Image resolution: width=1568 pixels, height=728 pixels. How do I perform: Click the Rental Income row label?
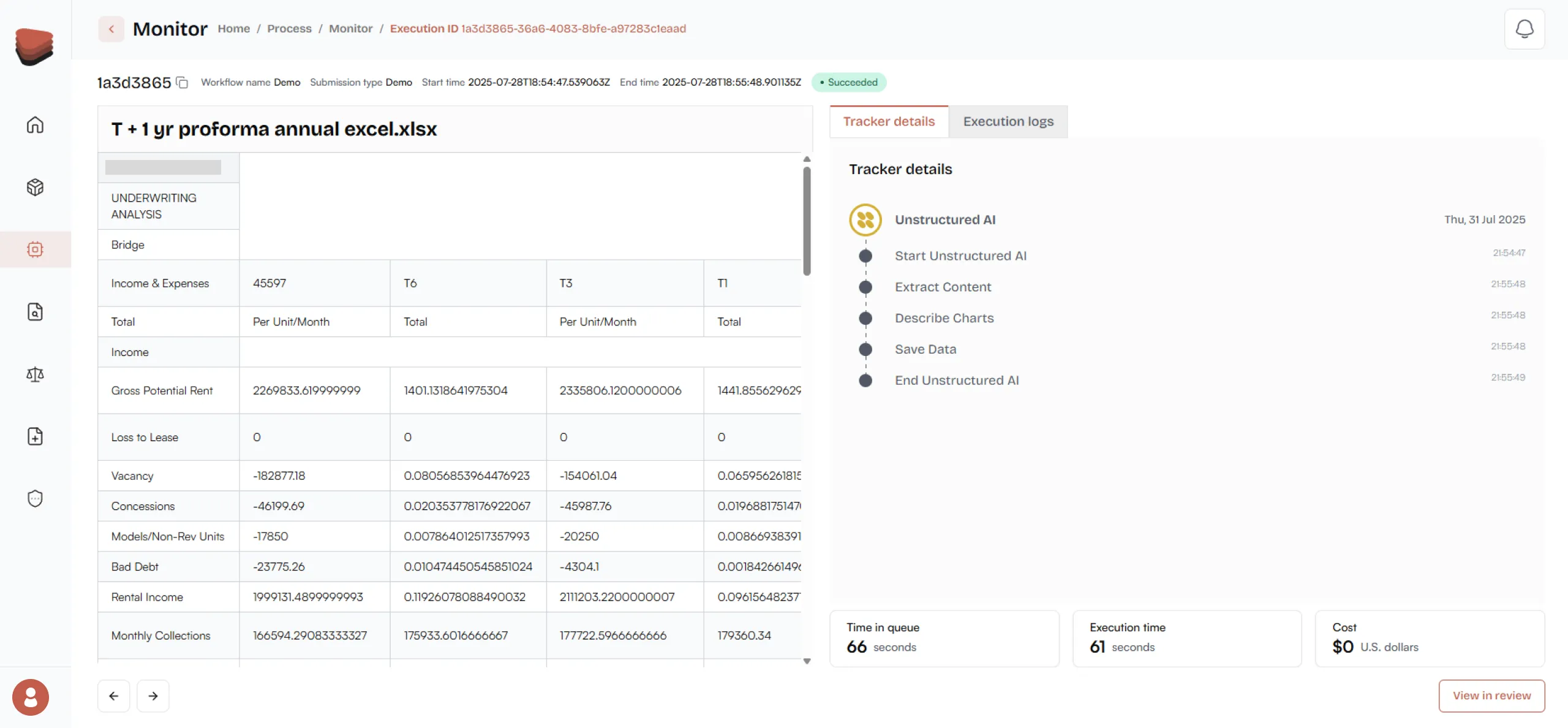pos(147,597)
